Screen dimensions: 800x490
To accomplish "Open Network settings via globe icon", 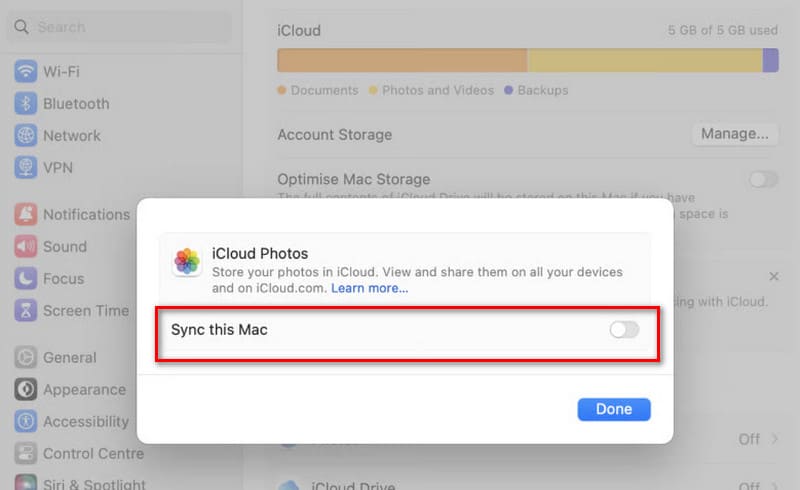I will [x=26, y=136].
